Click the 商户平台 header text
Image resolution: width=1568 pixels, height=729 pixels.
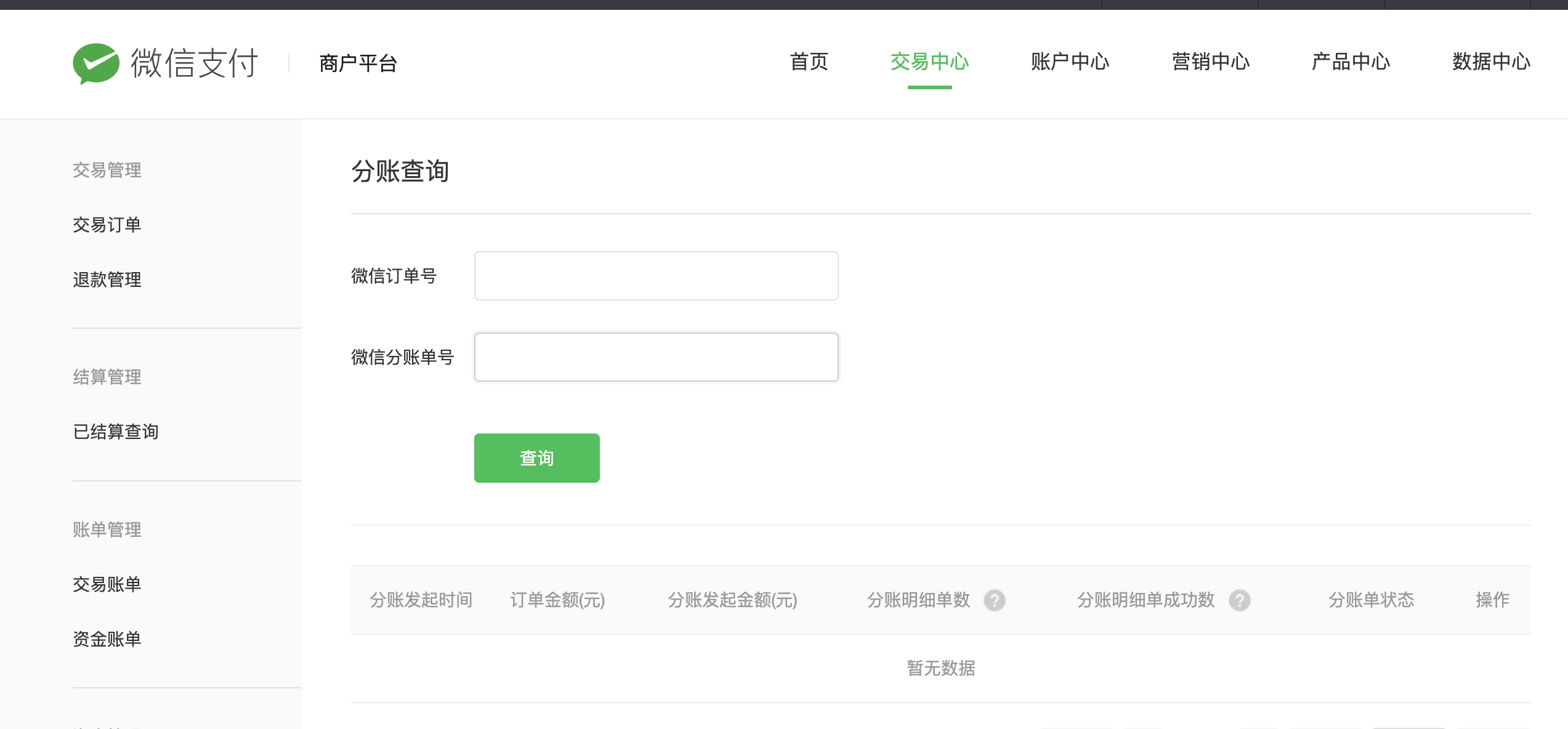click(x=358, y=63)
